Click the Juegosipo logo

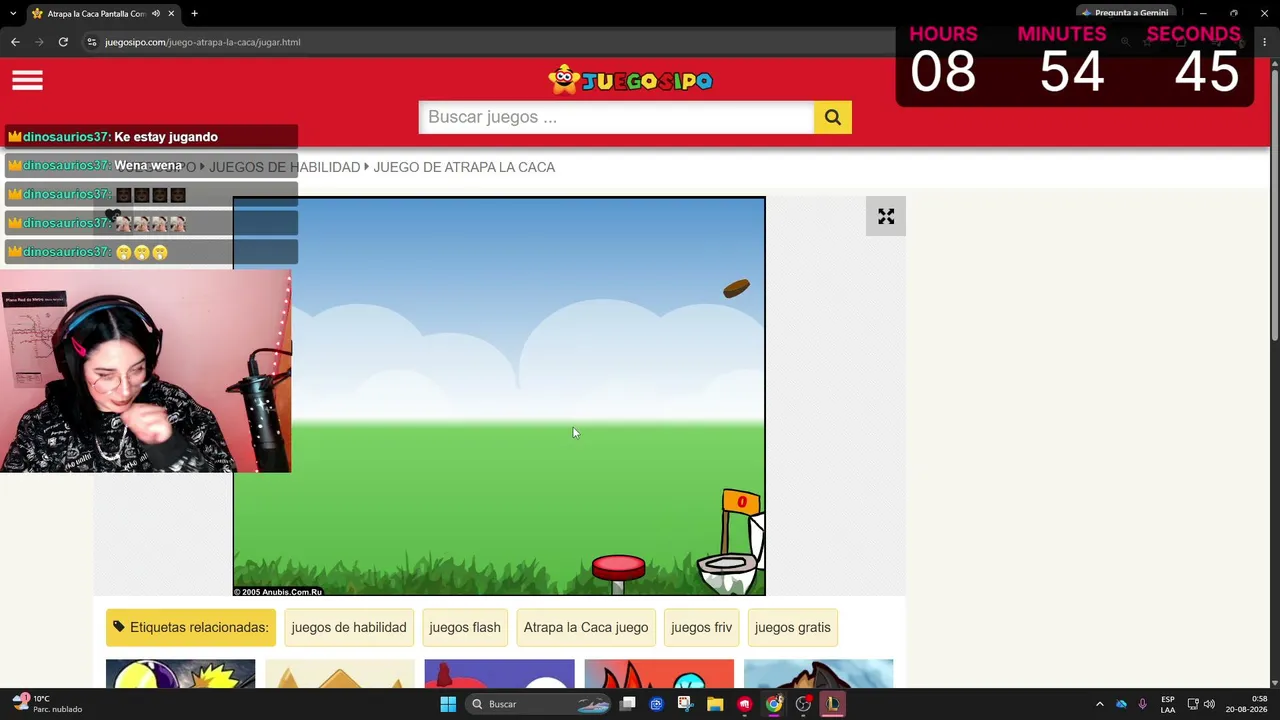[630, 80]
